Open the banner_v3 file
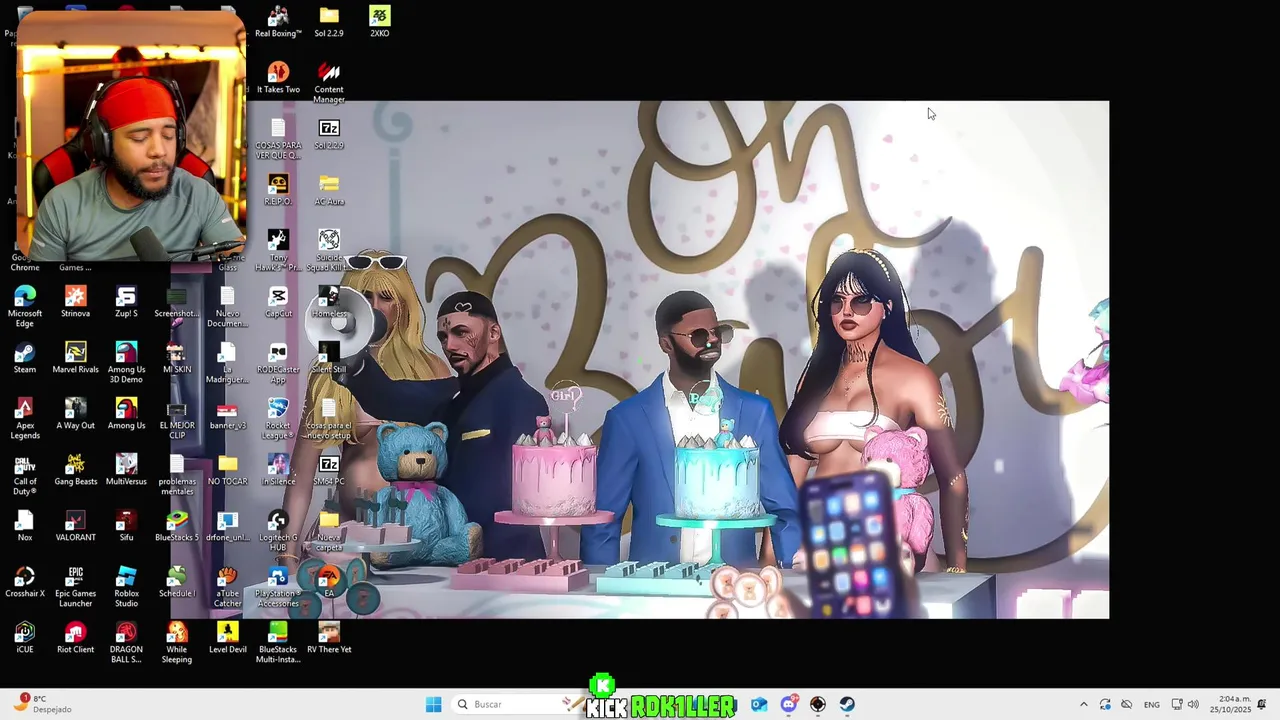This screenshot has height=720, width=1280. (x=228, y=414)
